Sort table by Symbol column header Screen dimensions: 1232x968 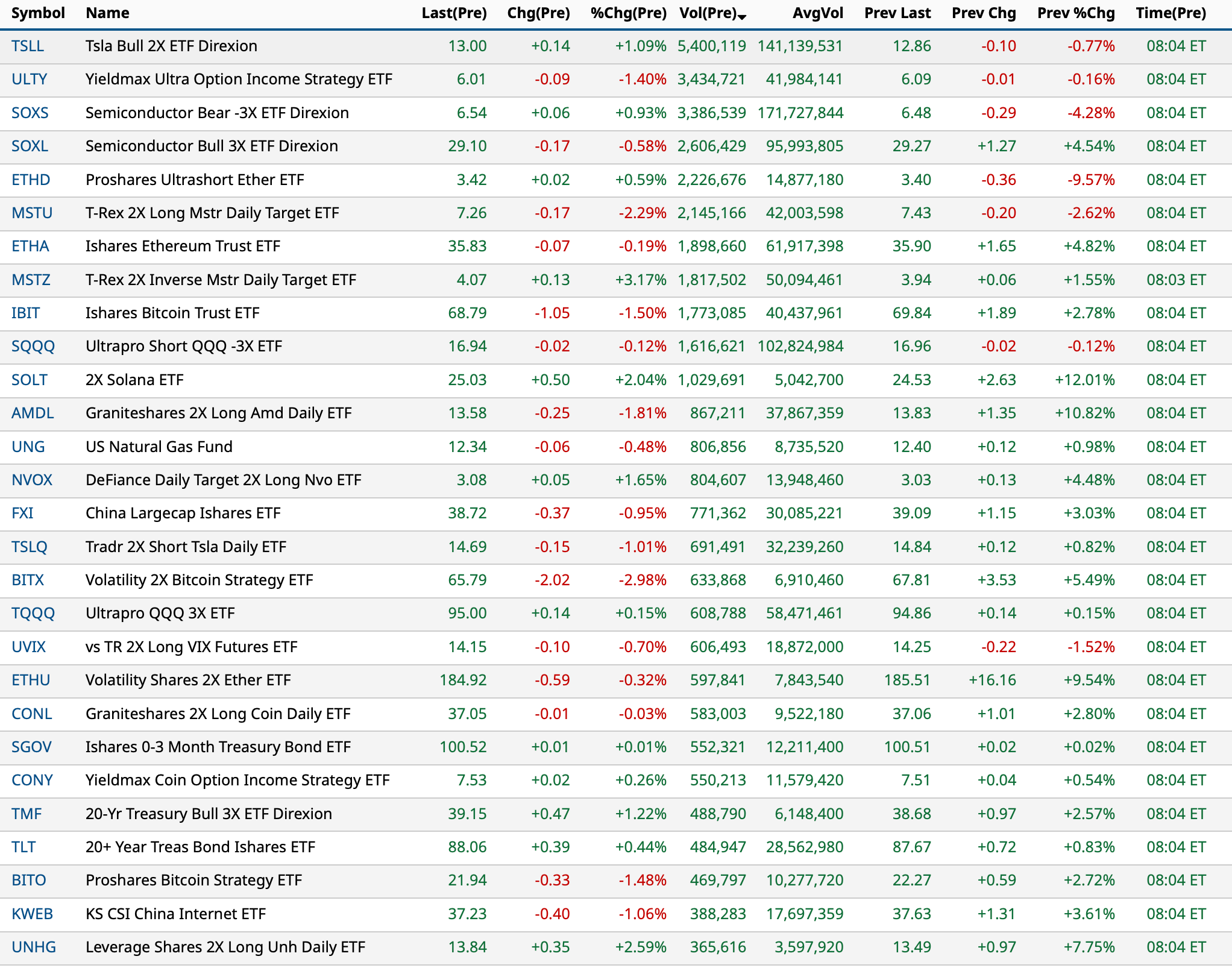pos(38,13)
